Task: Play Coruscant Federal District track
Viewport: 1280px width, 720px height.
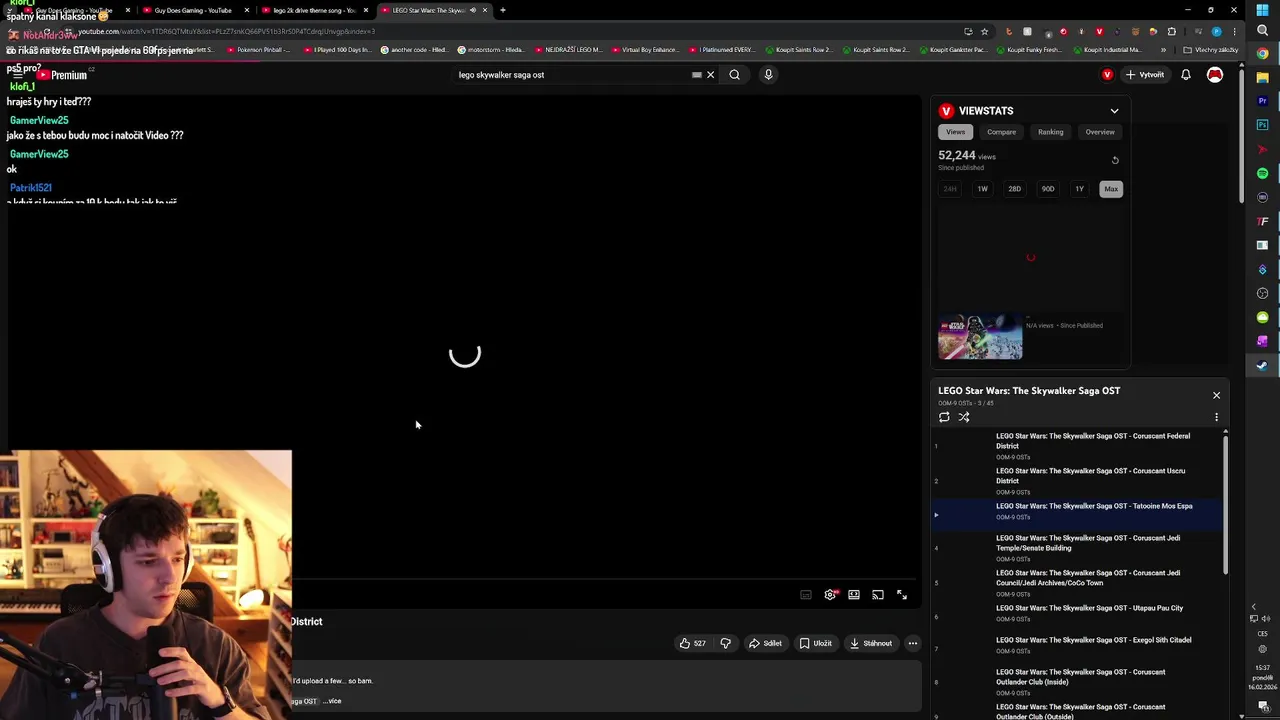Action: click(1076, 446)
